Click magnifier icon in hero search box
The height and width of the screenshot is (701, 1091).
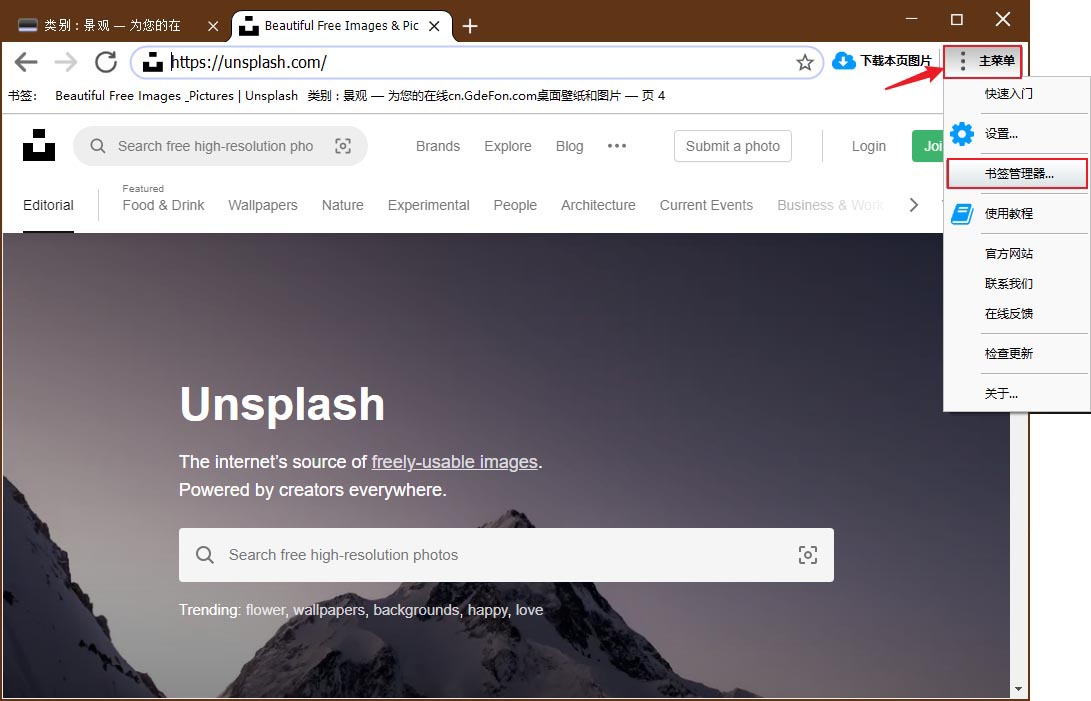205,555
